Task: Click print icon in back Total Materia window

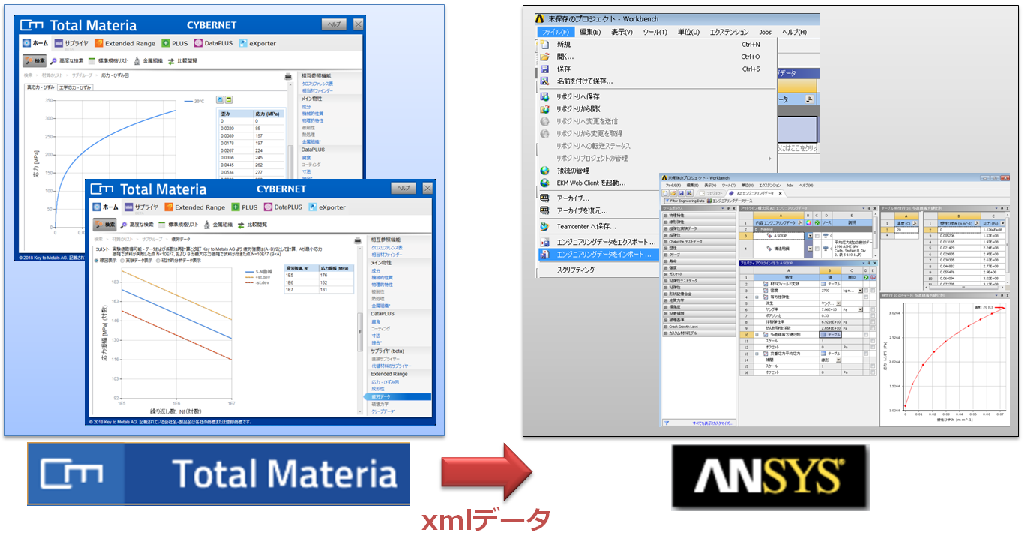Action: [x=288, y=77]
